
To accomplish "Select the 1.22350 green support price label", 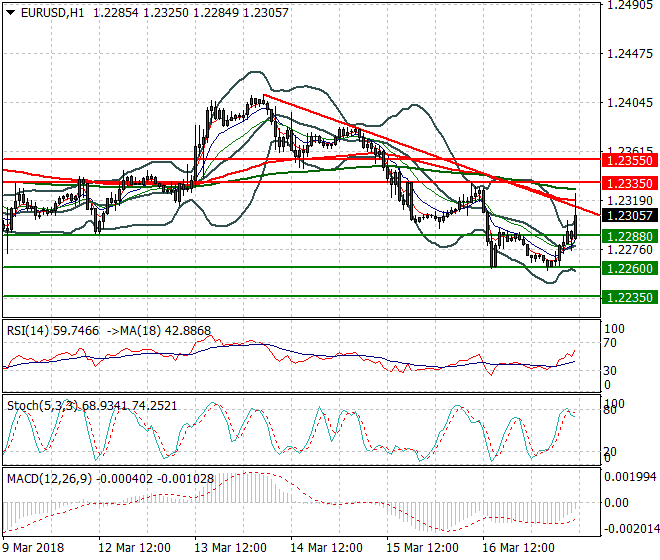I will point(630,297).
